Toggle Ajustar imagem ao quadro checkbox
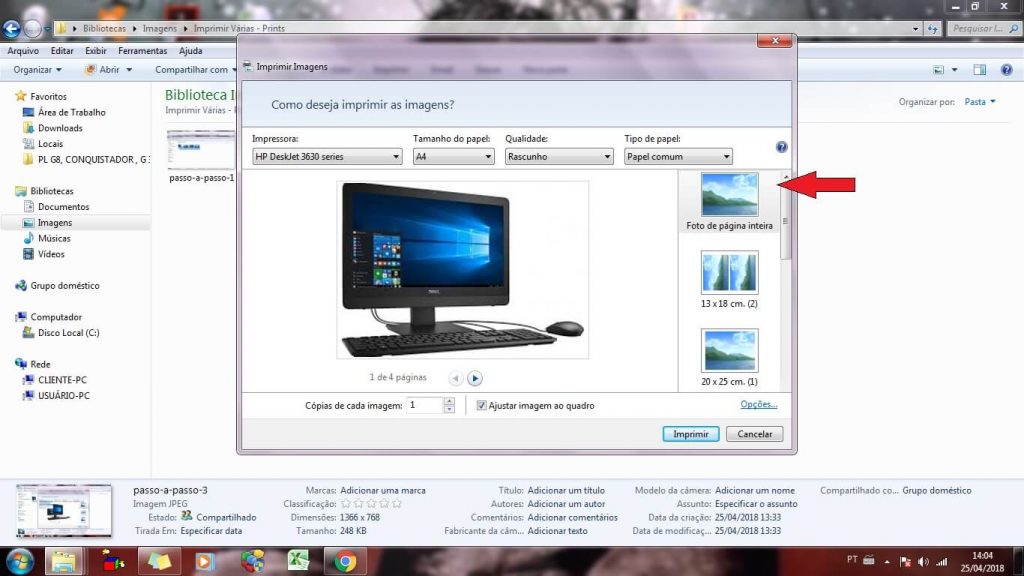The image size is (1024, 576). point(482,406)
